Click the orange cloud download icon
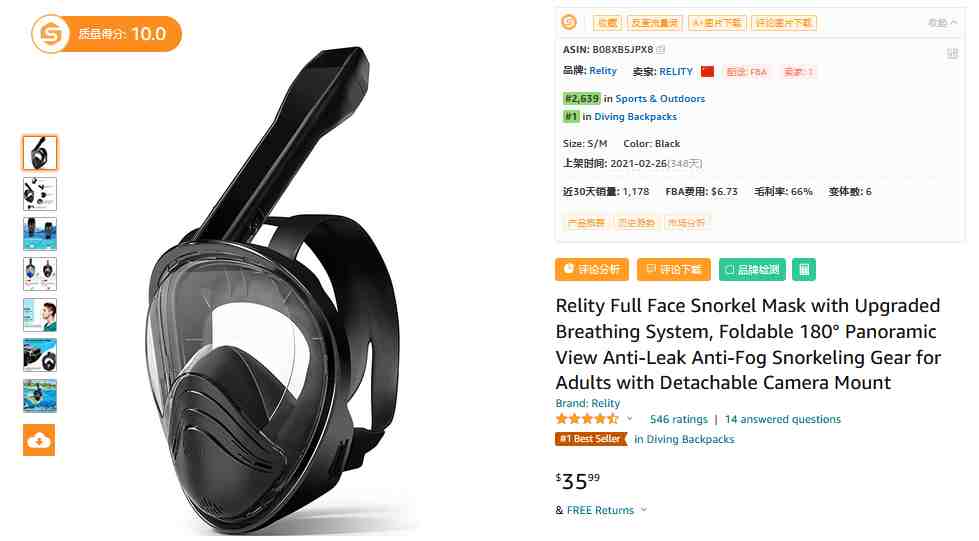This screenshot has height=541, width=979. coord(39,440)
